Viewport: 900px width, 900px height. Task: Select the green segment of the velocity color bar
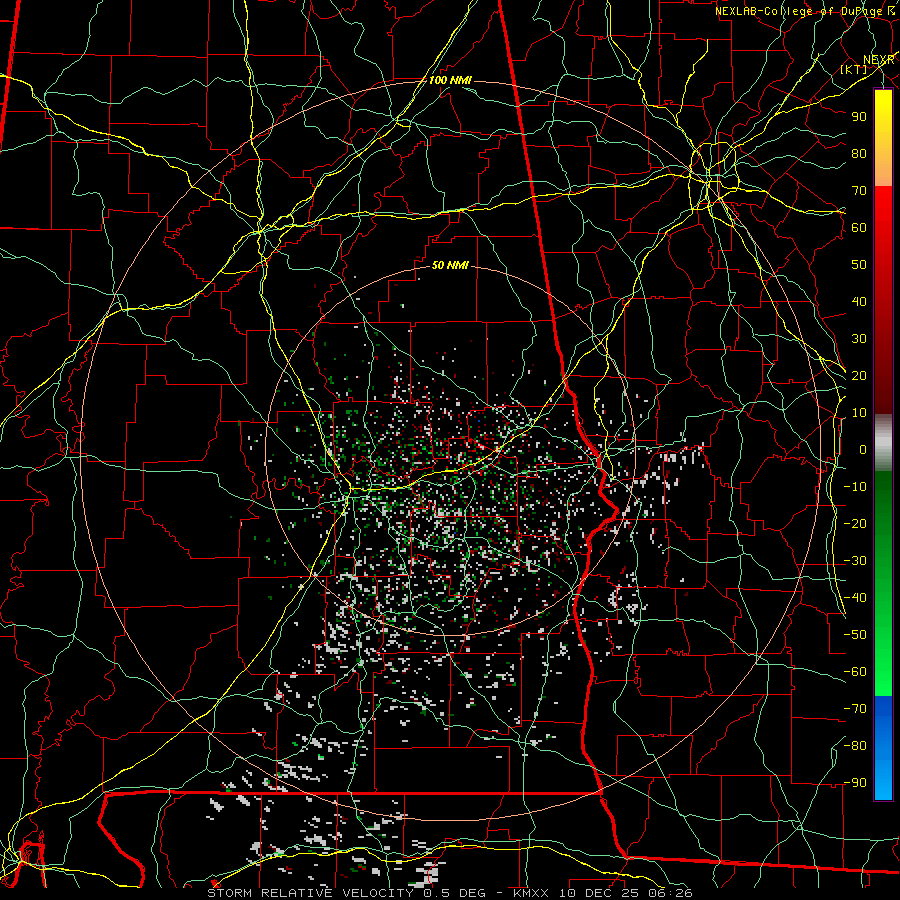point(883,583)
